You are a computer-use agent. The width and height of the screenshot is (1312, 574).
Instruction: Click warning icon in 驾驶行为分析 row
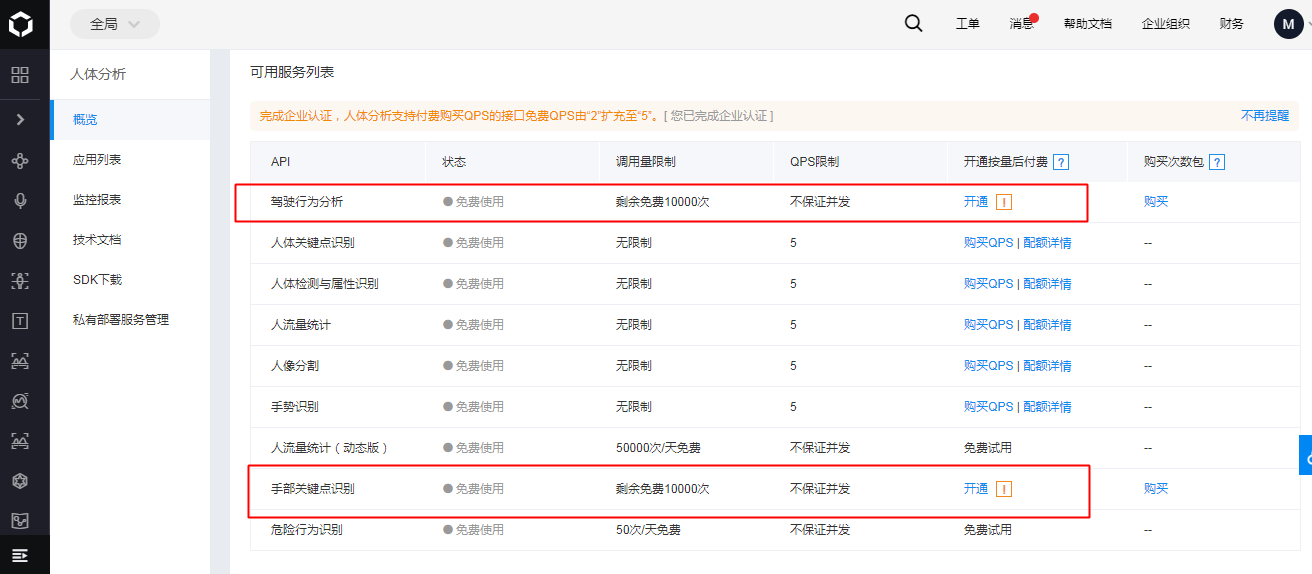pyautogui.click(x=1004, y=202)
